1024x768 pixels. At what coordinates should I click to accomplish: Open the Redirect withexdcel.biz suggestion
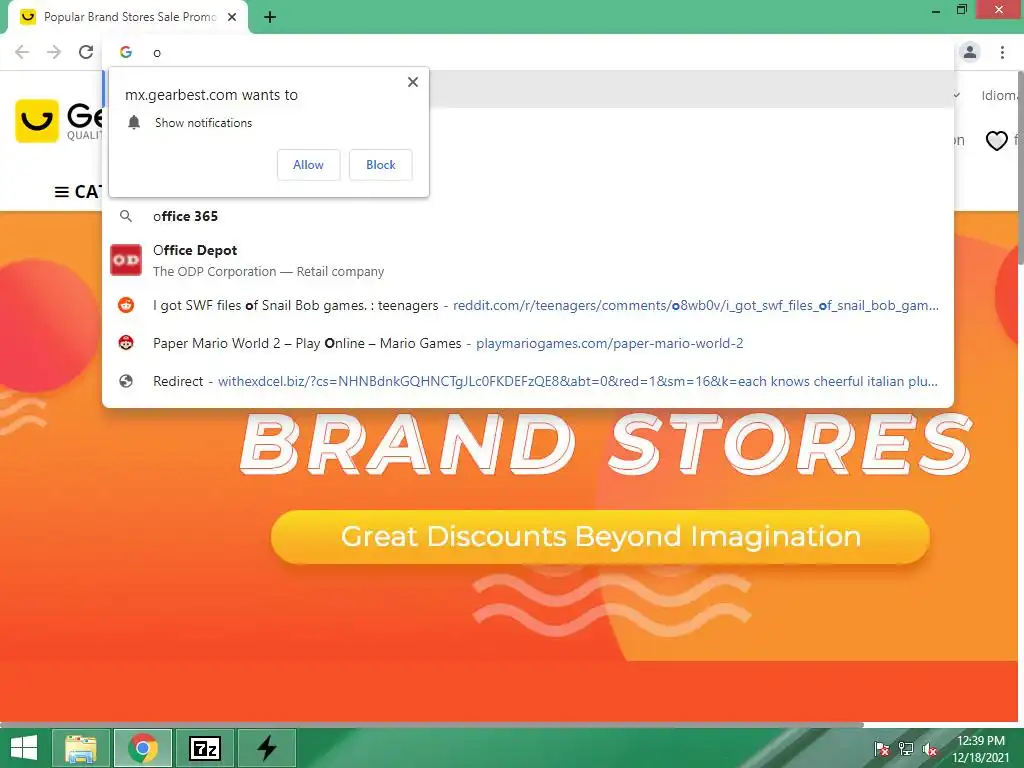pos(528,381)
